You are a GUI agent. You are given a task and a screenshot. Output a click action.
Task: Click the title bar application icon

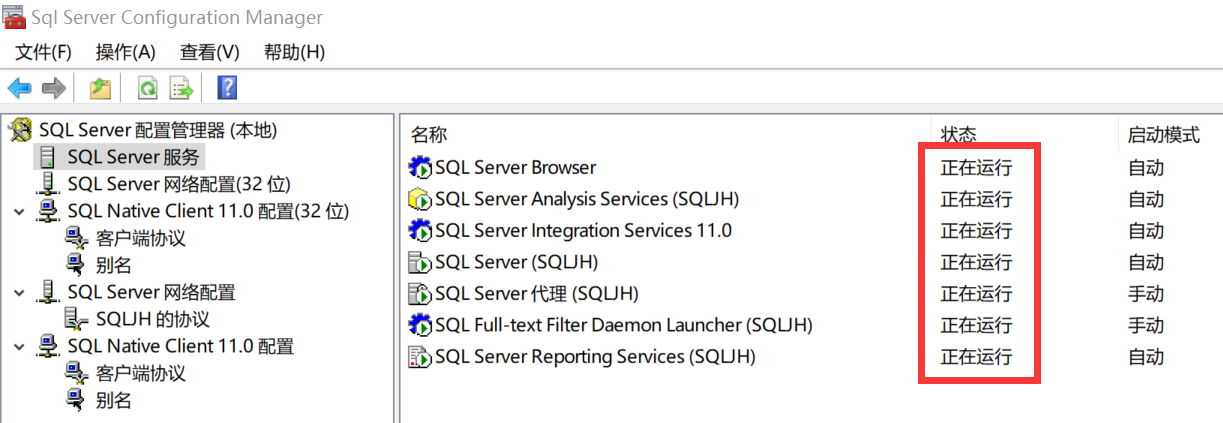13,17
